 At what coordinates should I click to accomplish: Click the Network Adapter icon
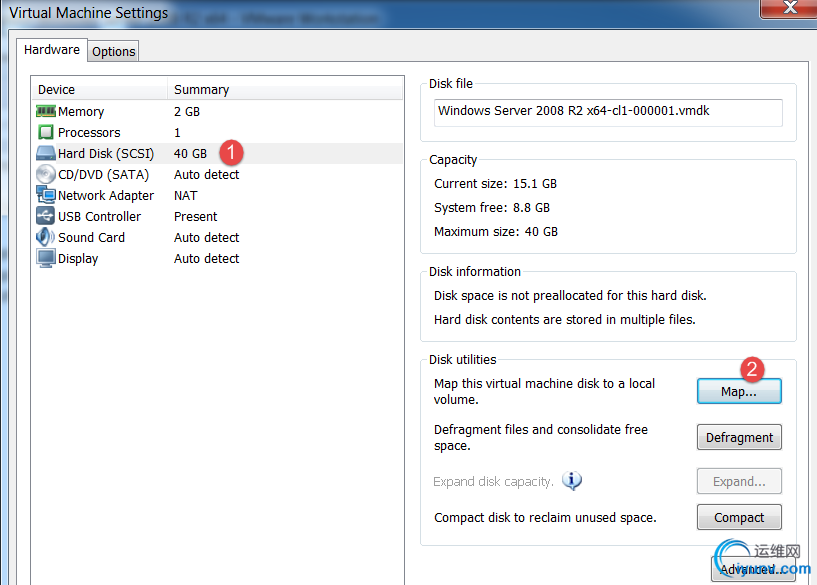(x=46, y=195)
